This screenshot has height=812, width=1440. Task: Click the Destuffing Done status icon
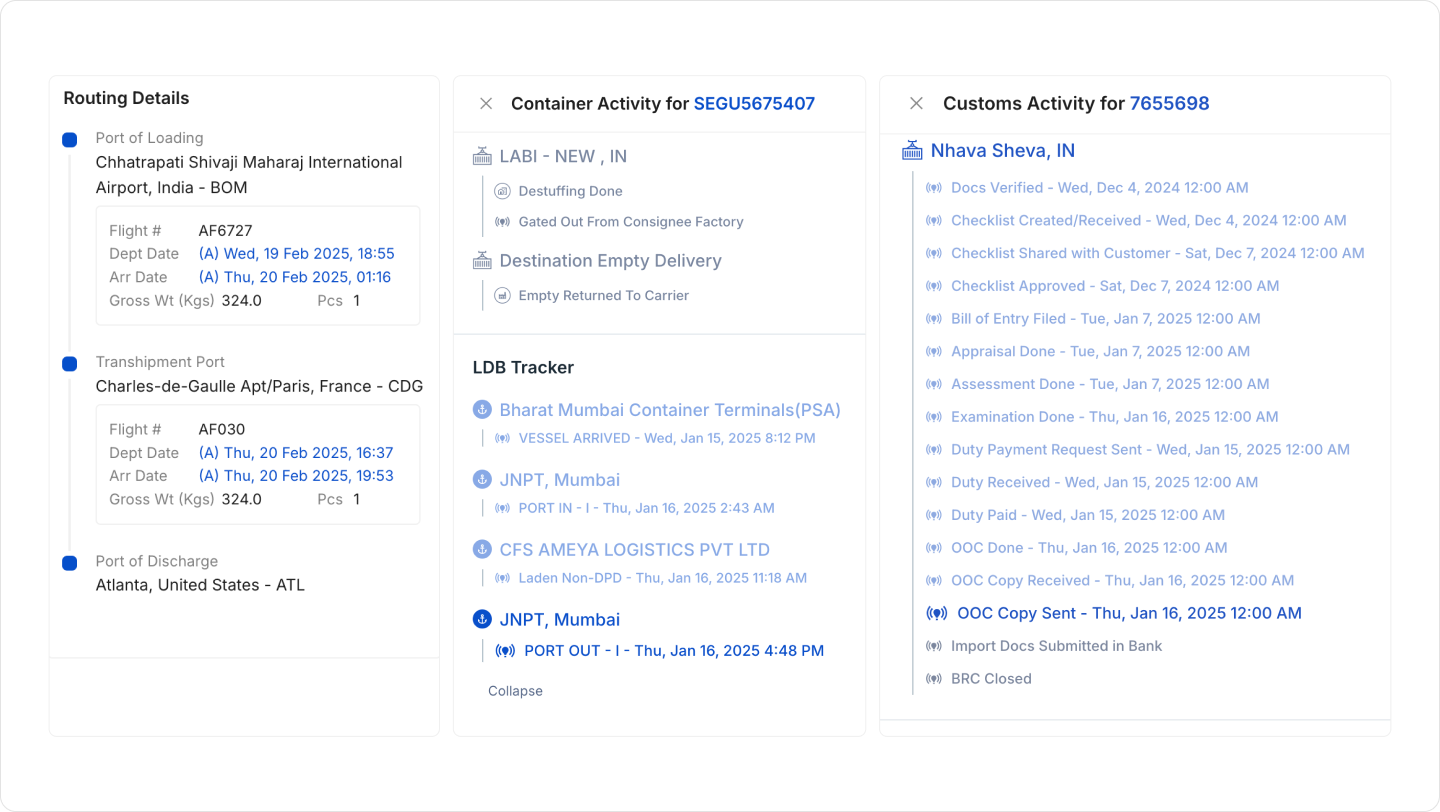(502, 191)
